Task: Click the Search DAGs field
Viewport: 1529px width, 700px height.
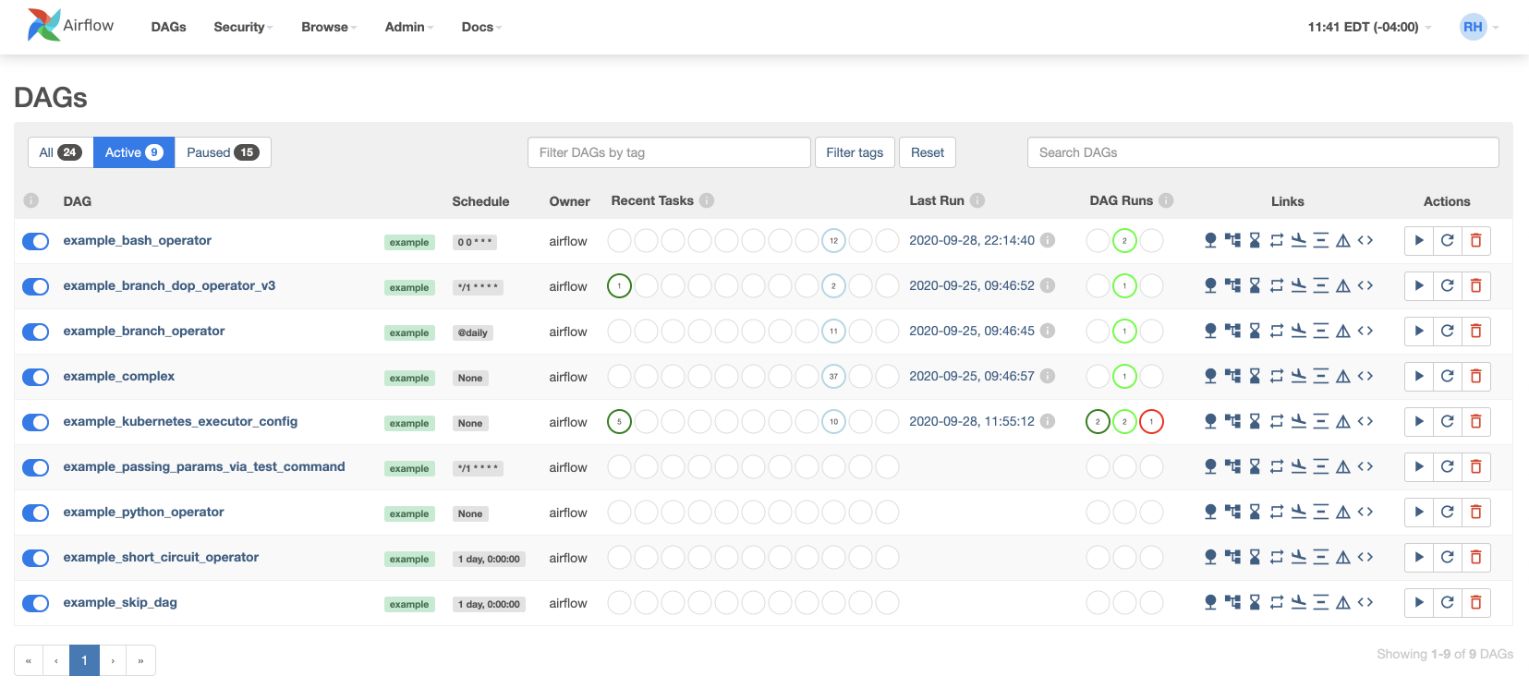Action: 1263,152
